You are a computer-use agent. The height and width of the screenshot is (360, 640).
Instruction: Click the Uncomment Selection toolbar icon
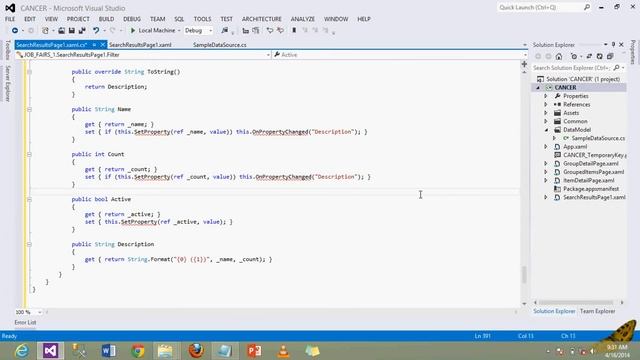click(280, 31)
